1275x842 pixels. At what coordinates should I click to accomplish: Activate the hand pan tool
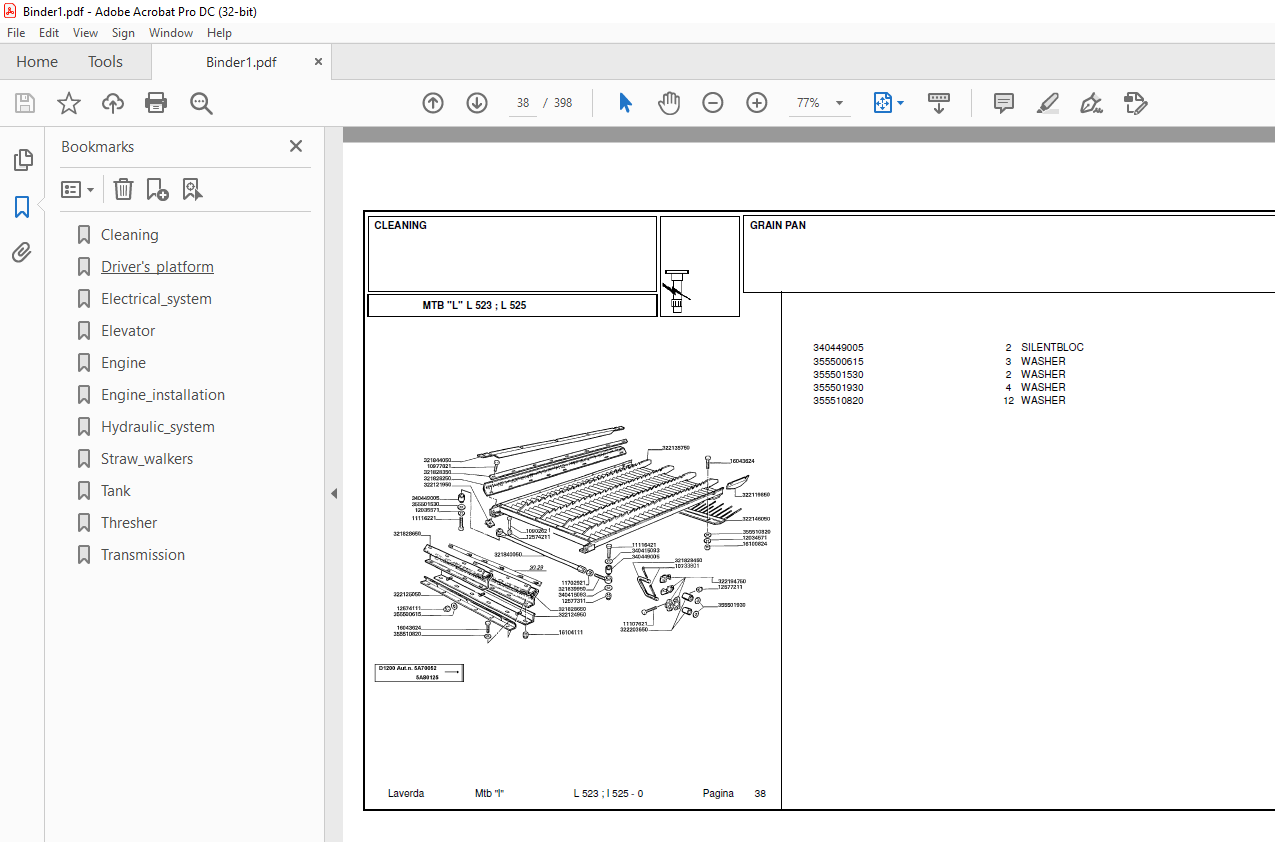[669, 103]
